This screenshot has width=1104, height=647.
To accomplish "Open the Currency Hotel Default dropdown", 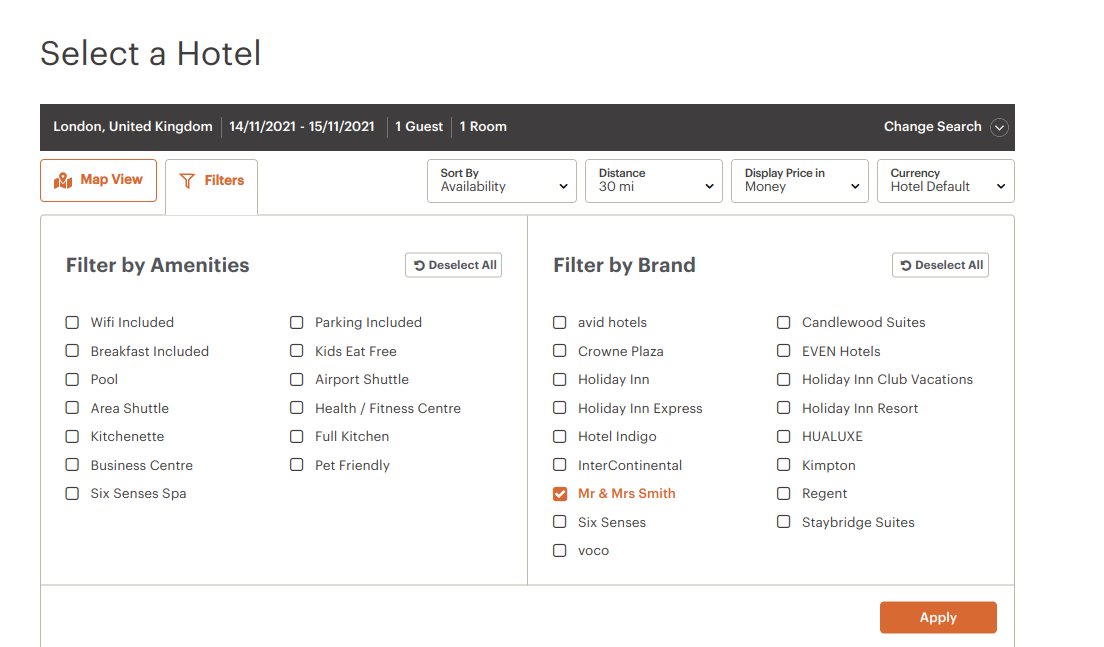I will click(946, 181).
